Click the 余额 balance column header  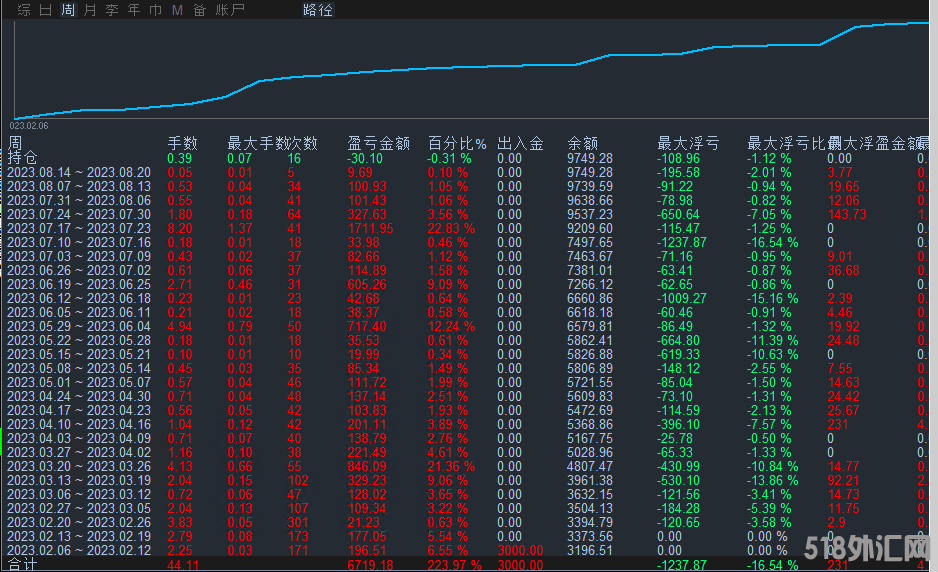[582, 143]
